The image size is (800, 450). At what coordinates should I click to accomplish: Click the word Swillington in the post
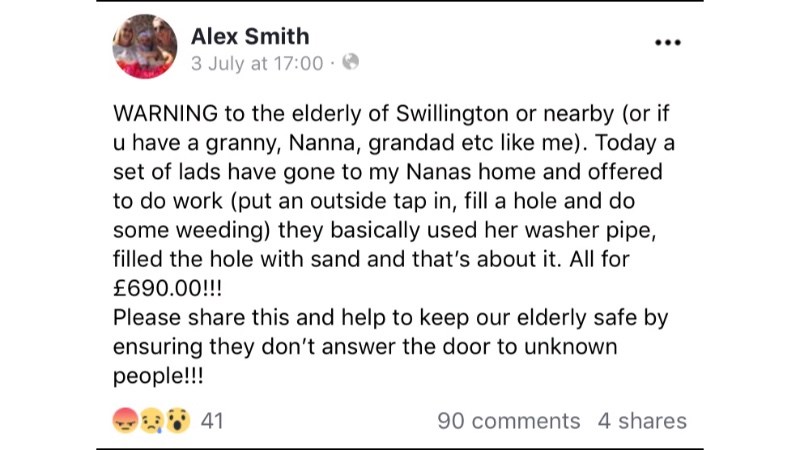coord(452,114)
